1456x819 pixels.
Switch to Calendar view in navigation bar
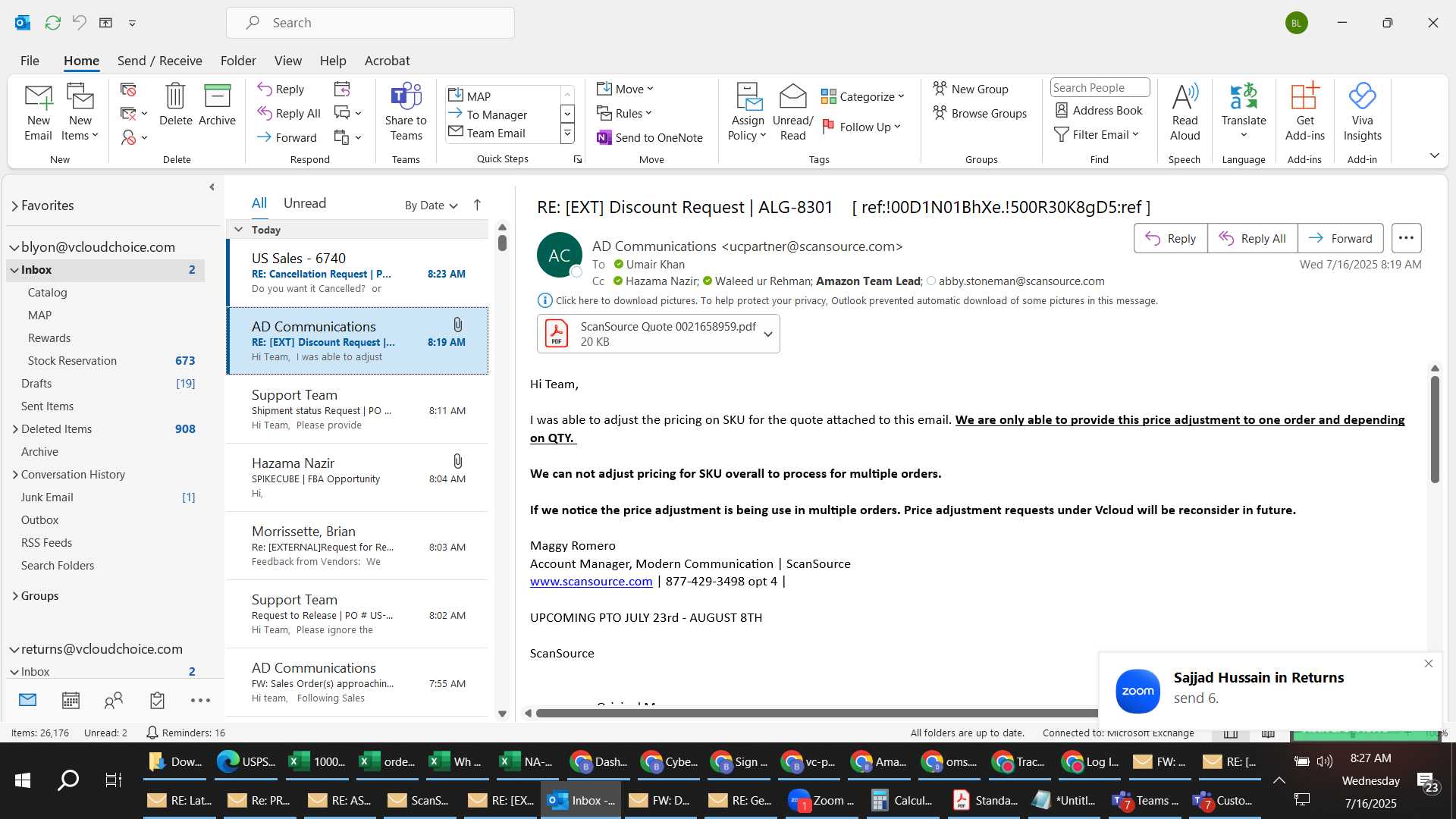(71, 700)
